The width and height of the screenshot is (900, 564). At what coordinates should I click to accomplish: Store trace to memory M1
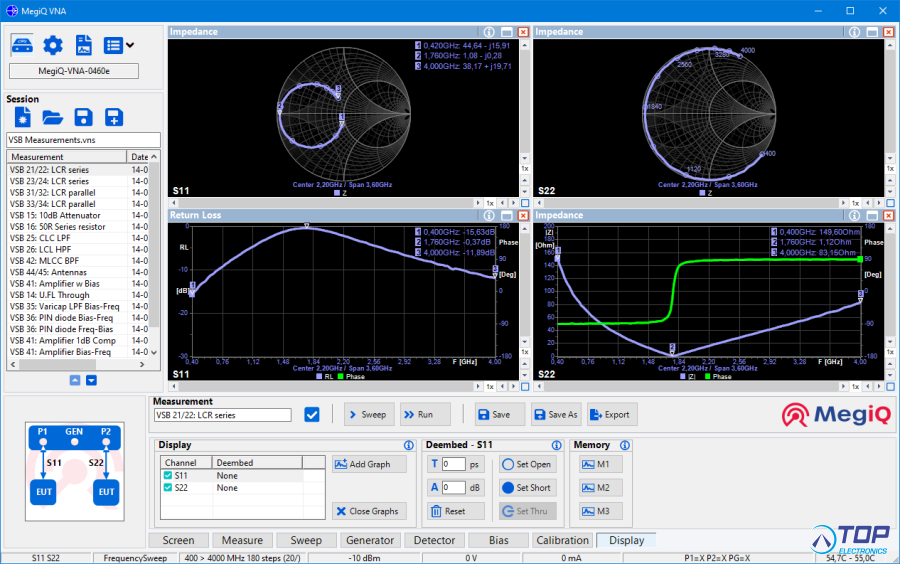point(600,464)
